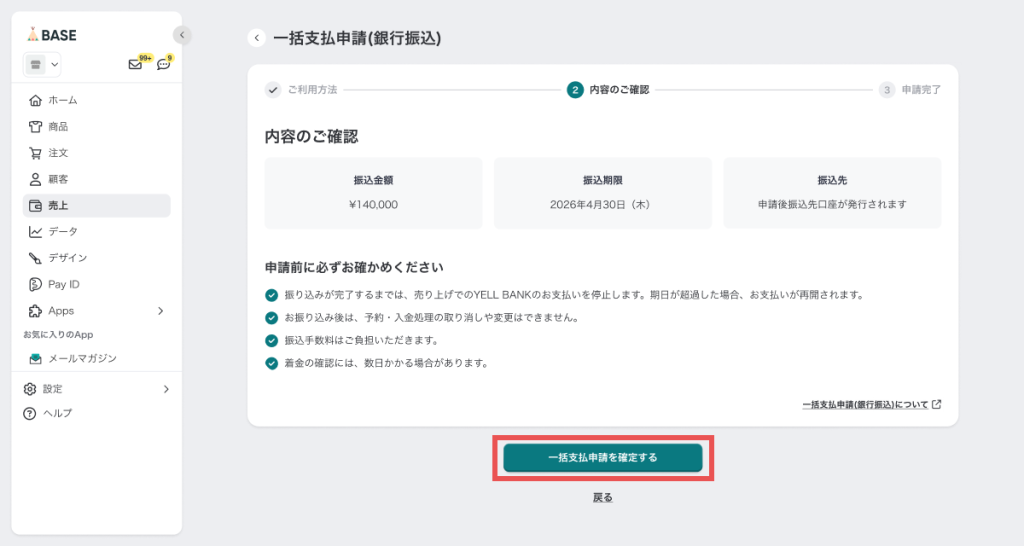The height and width of the screenshot is (546, 1024).
Task: Open the 注文 menu item
Action: pos(58,153)
